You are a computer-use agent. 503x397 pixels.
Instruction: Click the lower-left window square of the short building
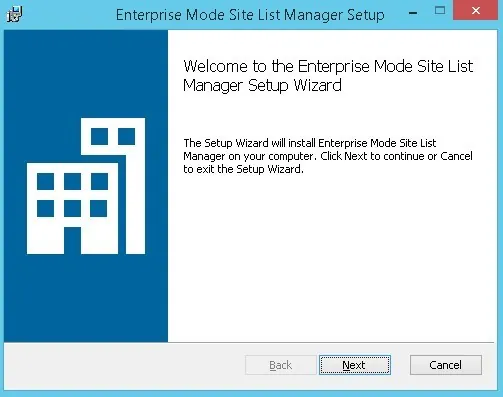pyautogui.click(x=45, y=209)
